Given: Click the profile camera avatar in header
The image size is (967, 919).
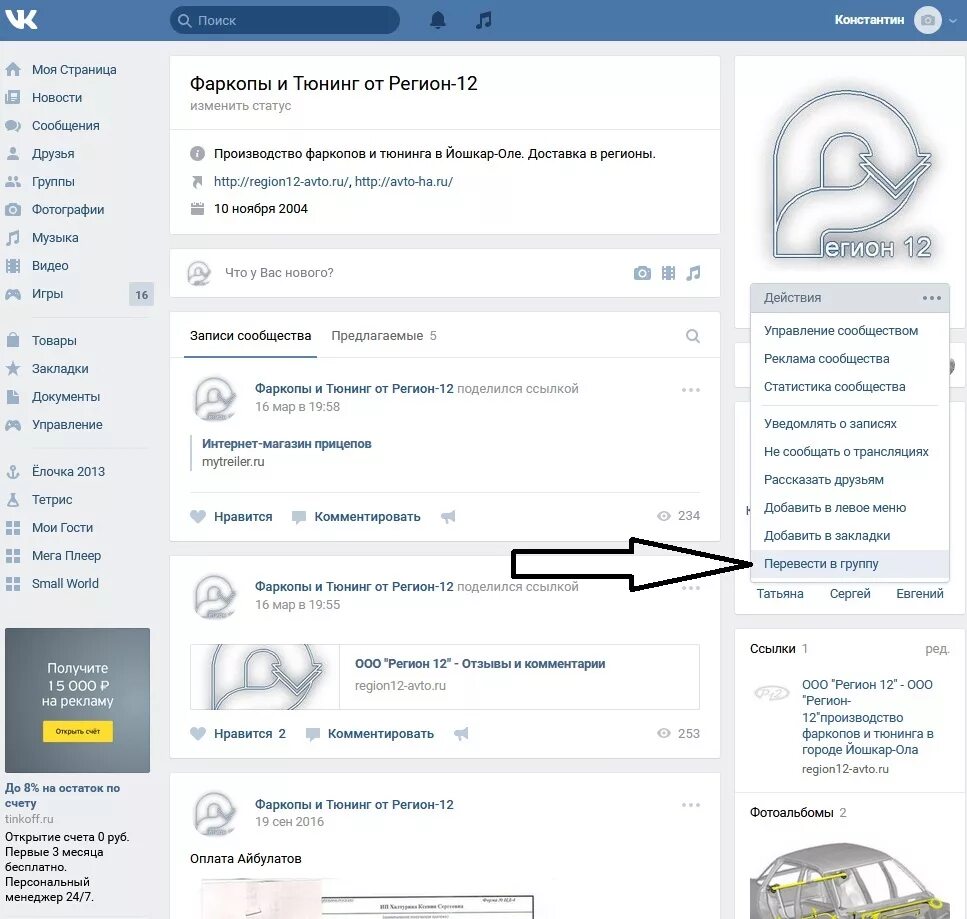Looking at the screenshot, I should coord(928,20).
